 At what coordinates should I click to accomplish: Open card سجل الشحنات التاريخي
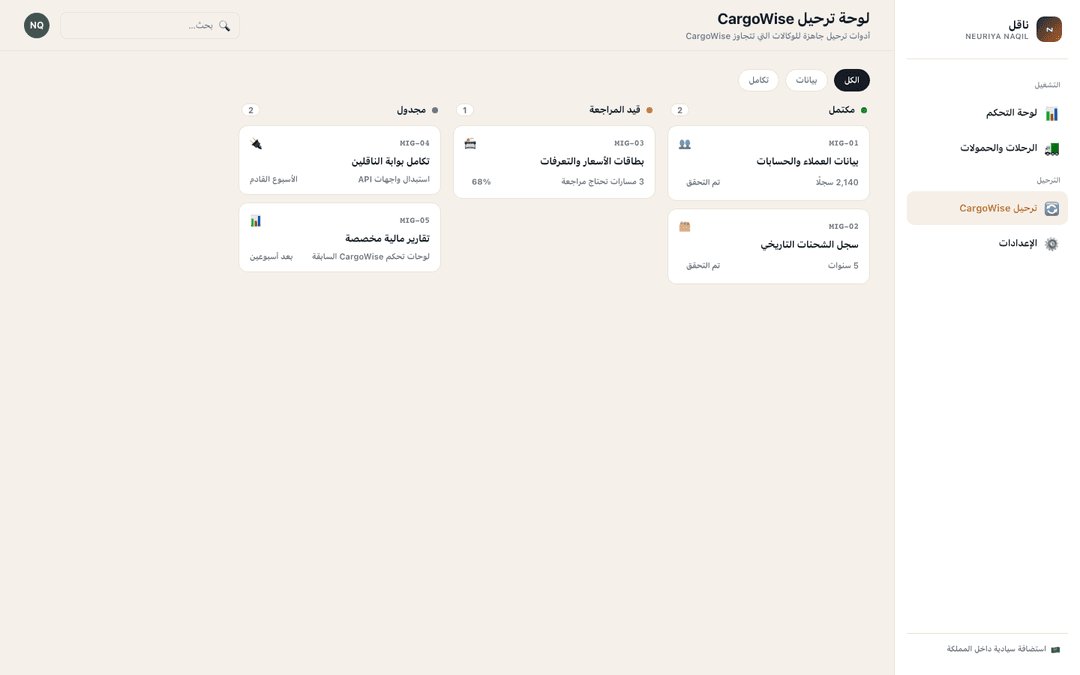point(769,247)
